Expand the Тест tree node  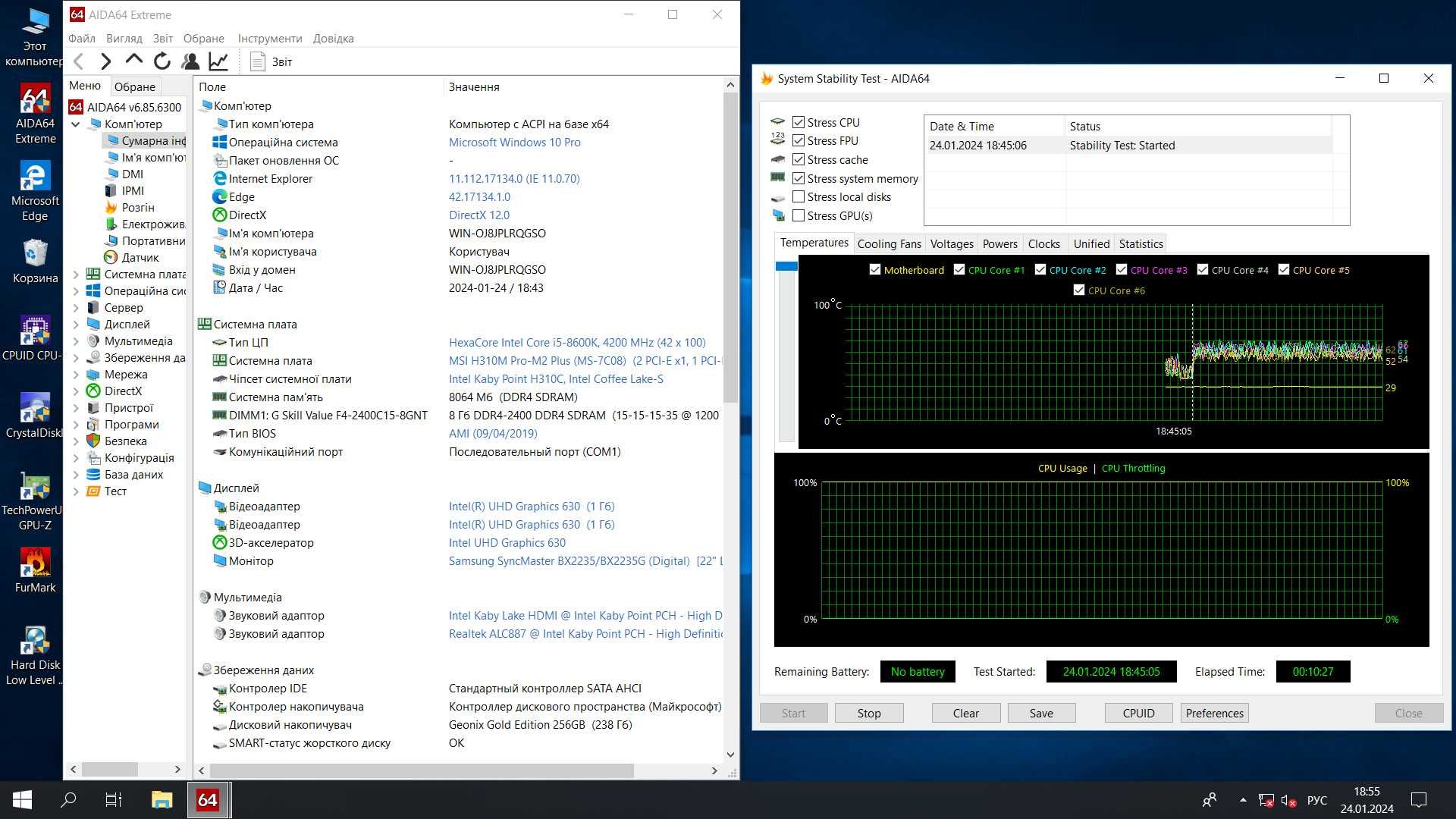(76, 491)
